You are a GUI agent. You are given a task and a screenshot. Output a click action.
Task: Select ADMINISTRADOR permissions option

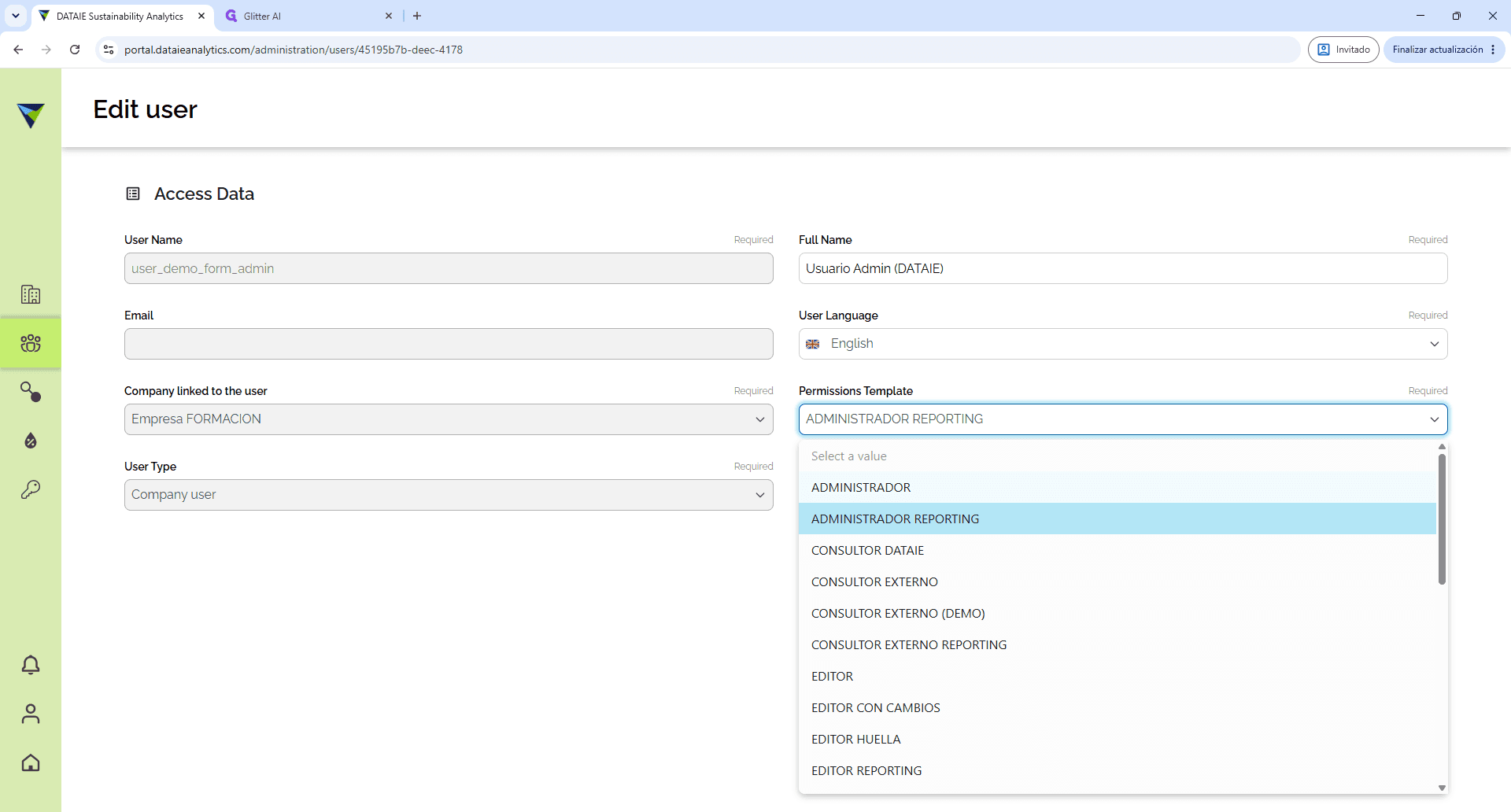click(1118, 488)
